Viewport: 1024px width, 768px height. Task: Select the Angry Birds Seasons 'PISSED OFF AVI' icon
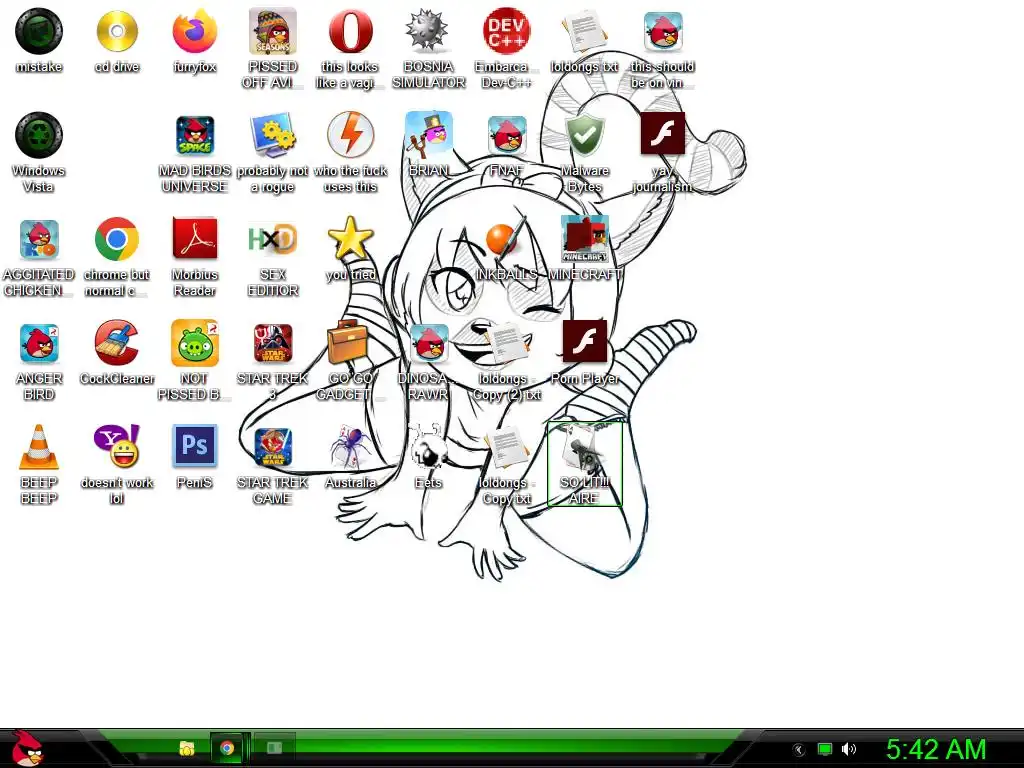273,31
